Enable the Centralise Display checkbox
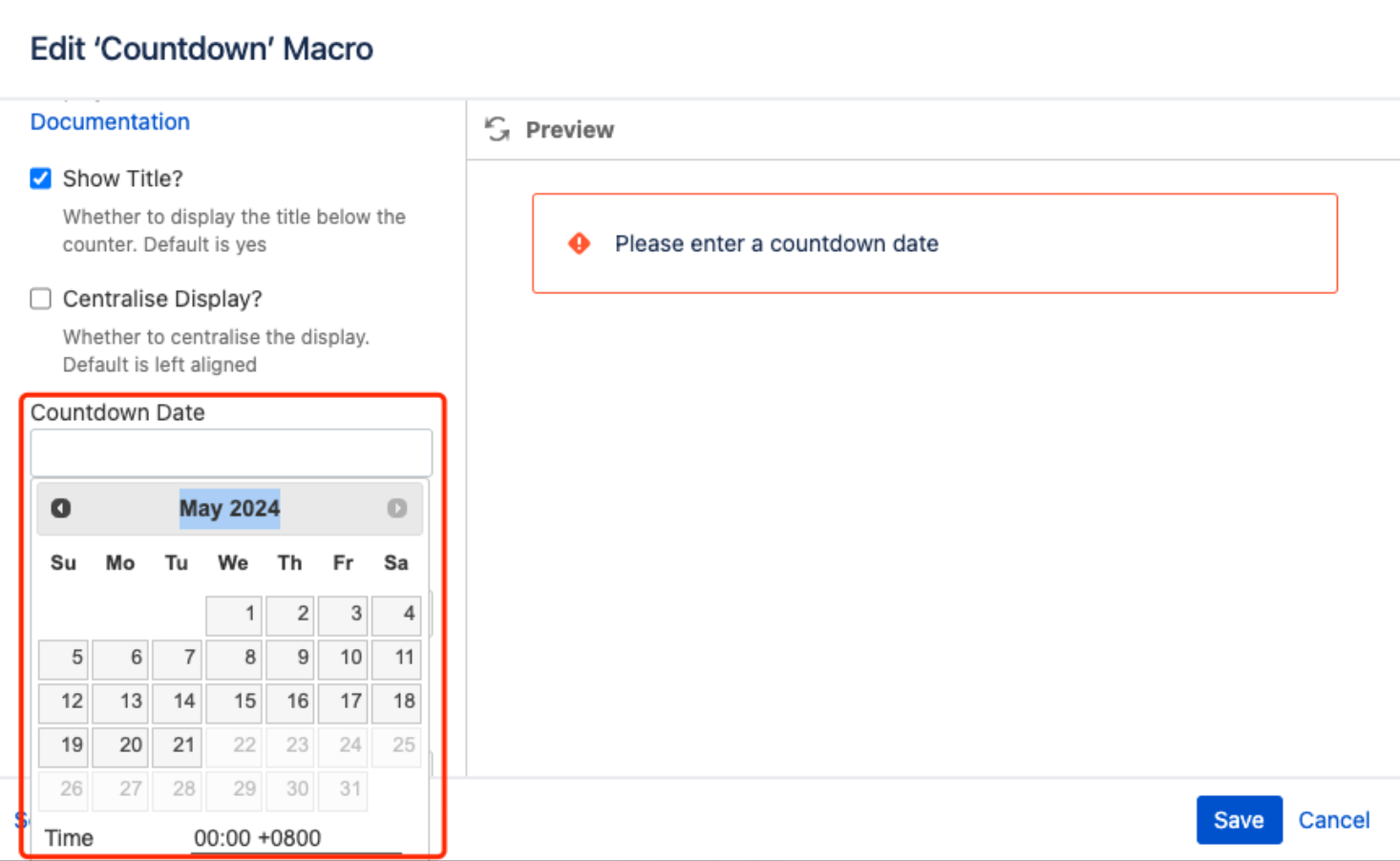 pyautogui.click(x=40, y=299)
